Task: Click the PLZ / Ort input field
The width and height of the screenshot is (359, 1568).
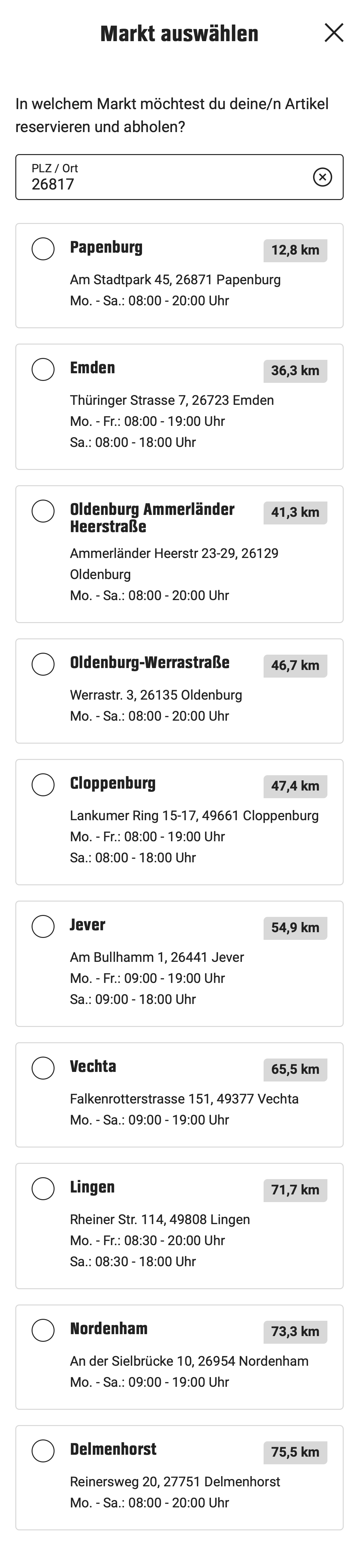Action: pos(164,177)
